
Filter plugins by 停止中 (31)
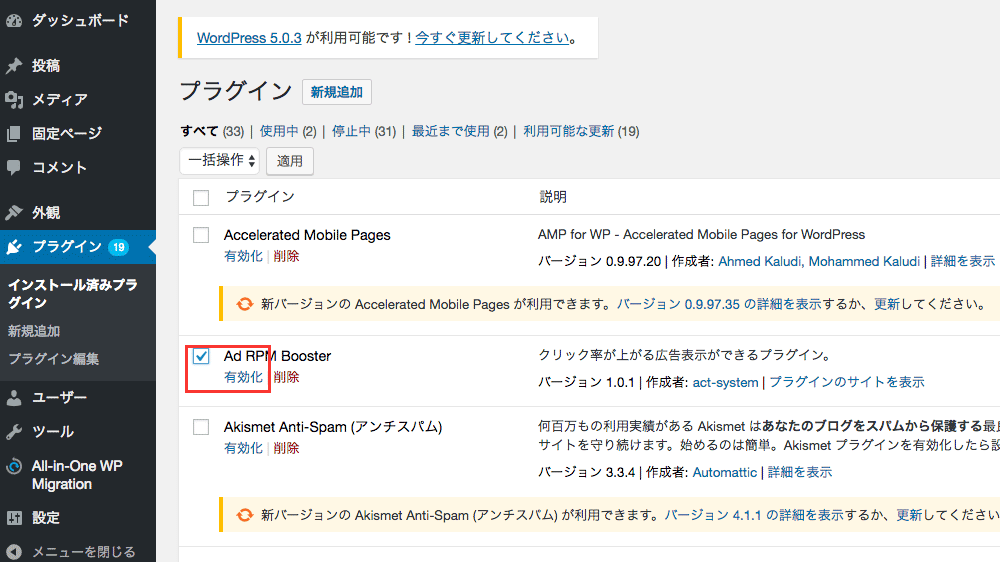[364, 131]
